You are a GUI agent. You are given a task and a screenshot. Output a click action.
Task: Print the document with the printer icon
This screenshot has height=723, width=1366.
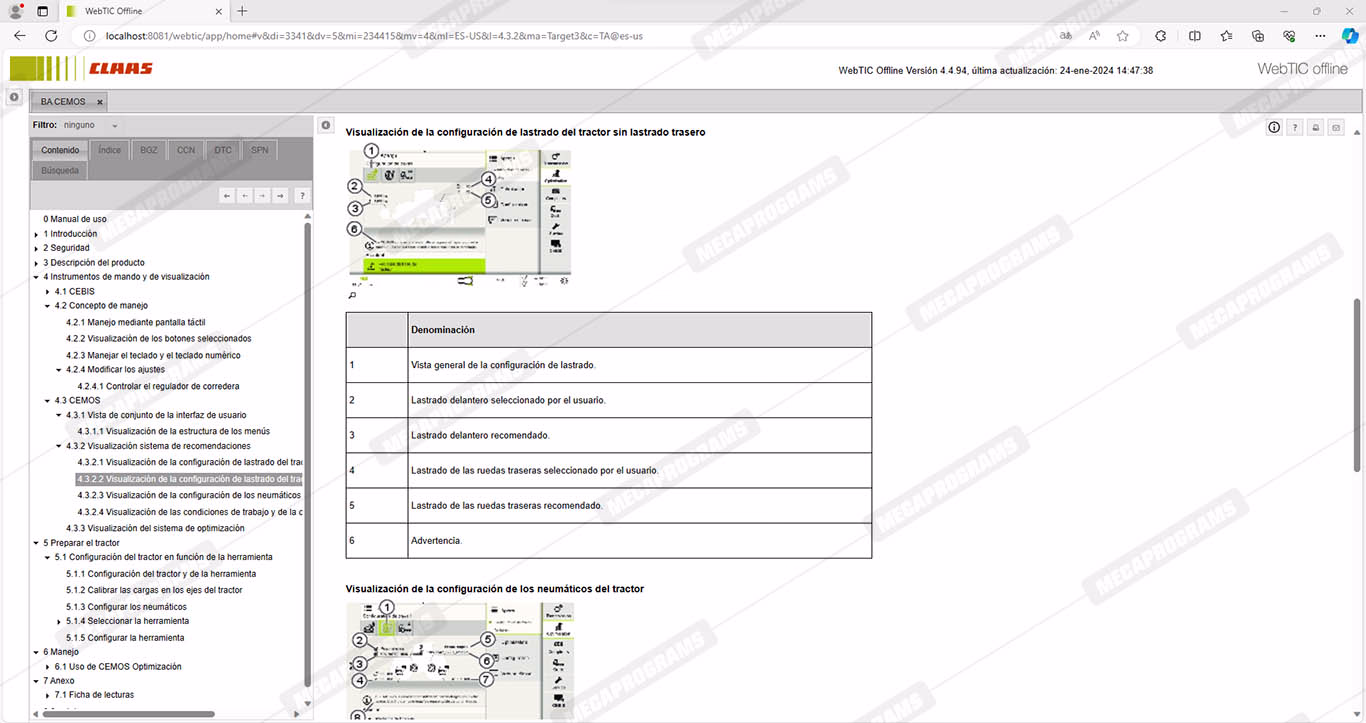click(1316, 128)
